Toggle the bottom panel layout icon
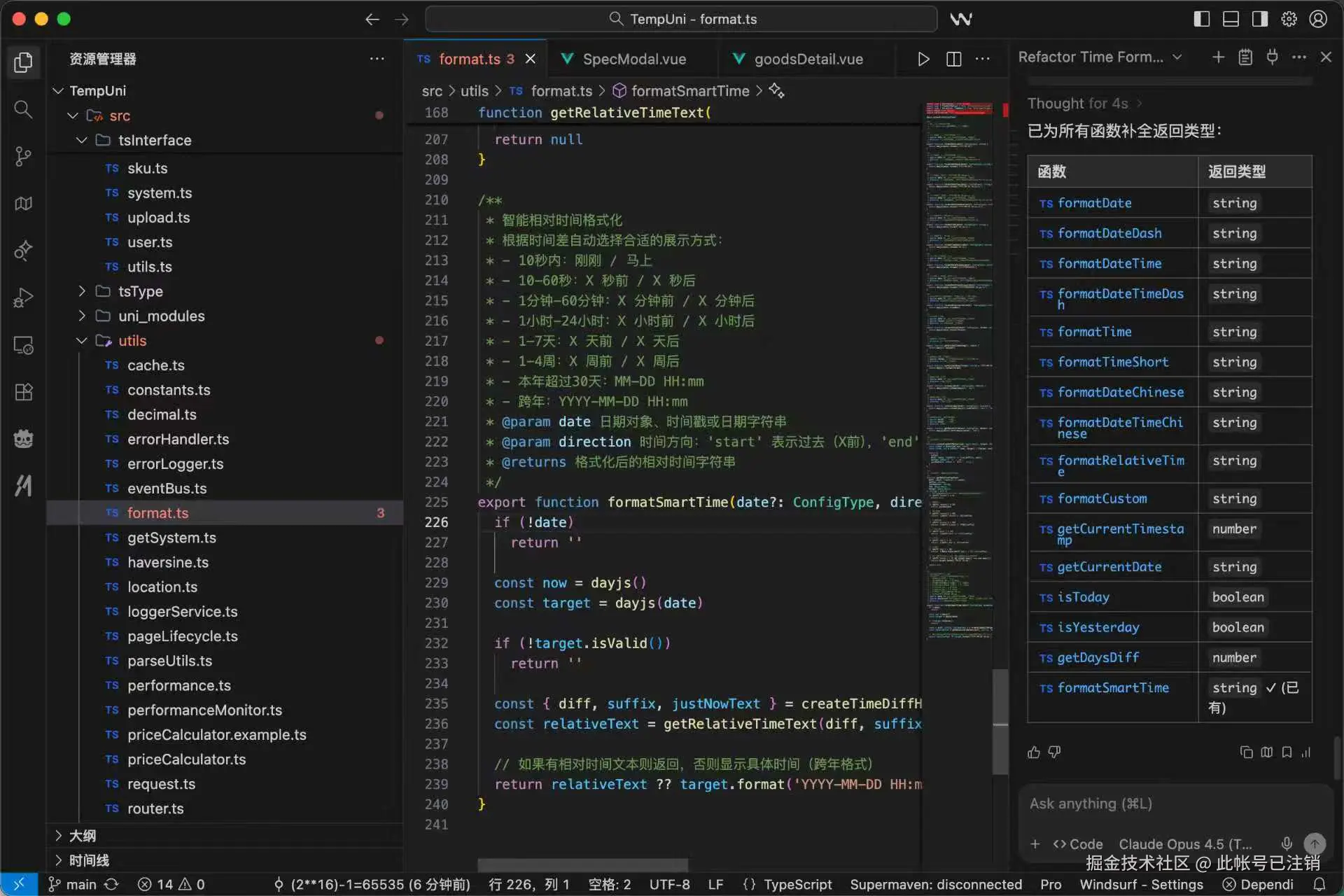 click(1231, 19)
